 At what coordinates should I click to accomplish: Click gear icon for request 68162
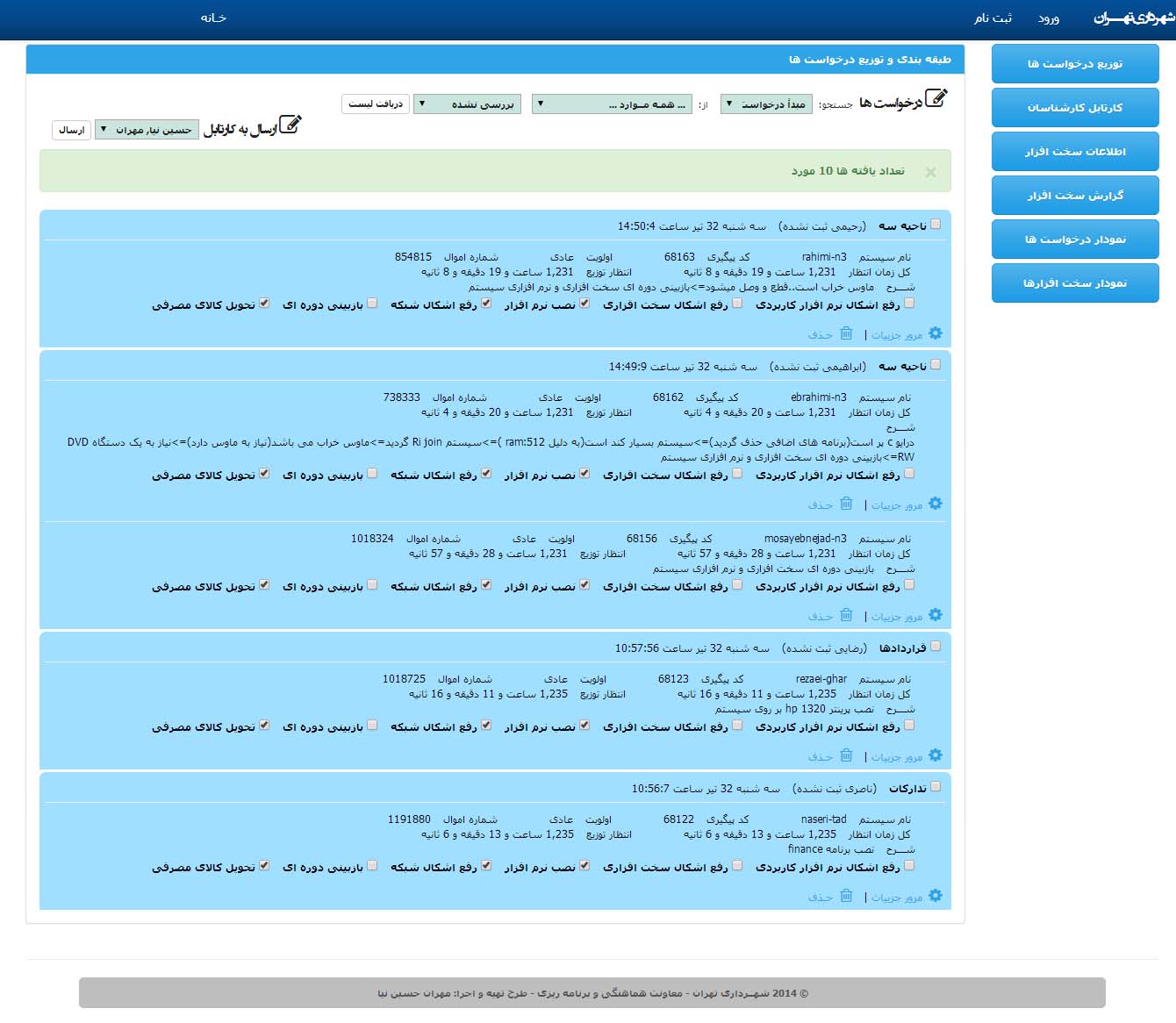coord(935,504)
